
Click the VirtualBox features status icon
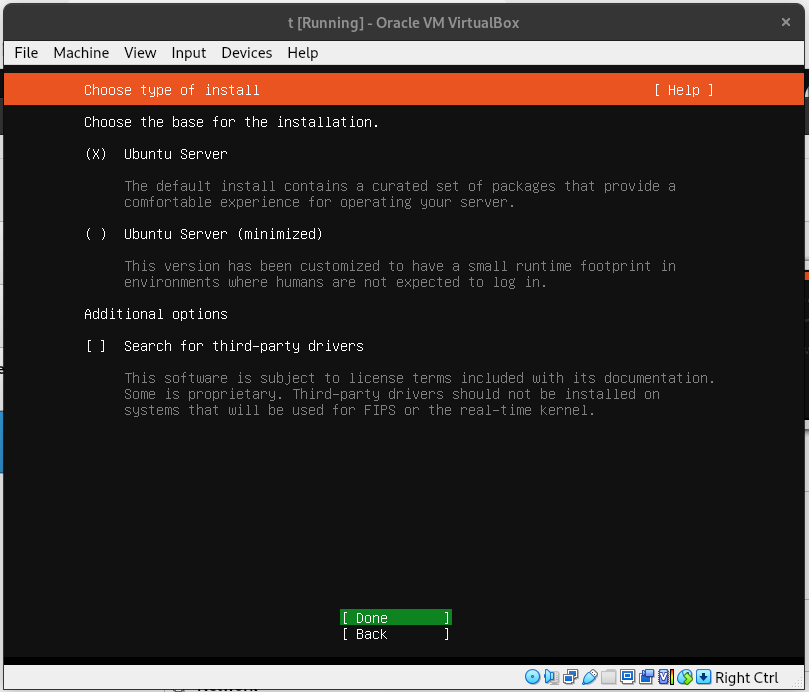662,677
